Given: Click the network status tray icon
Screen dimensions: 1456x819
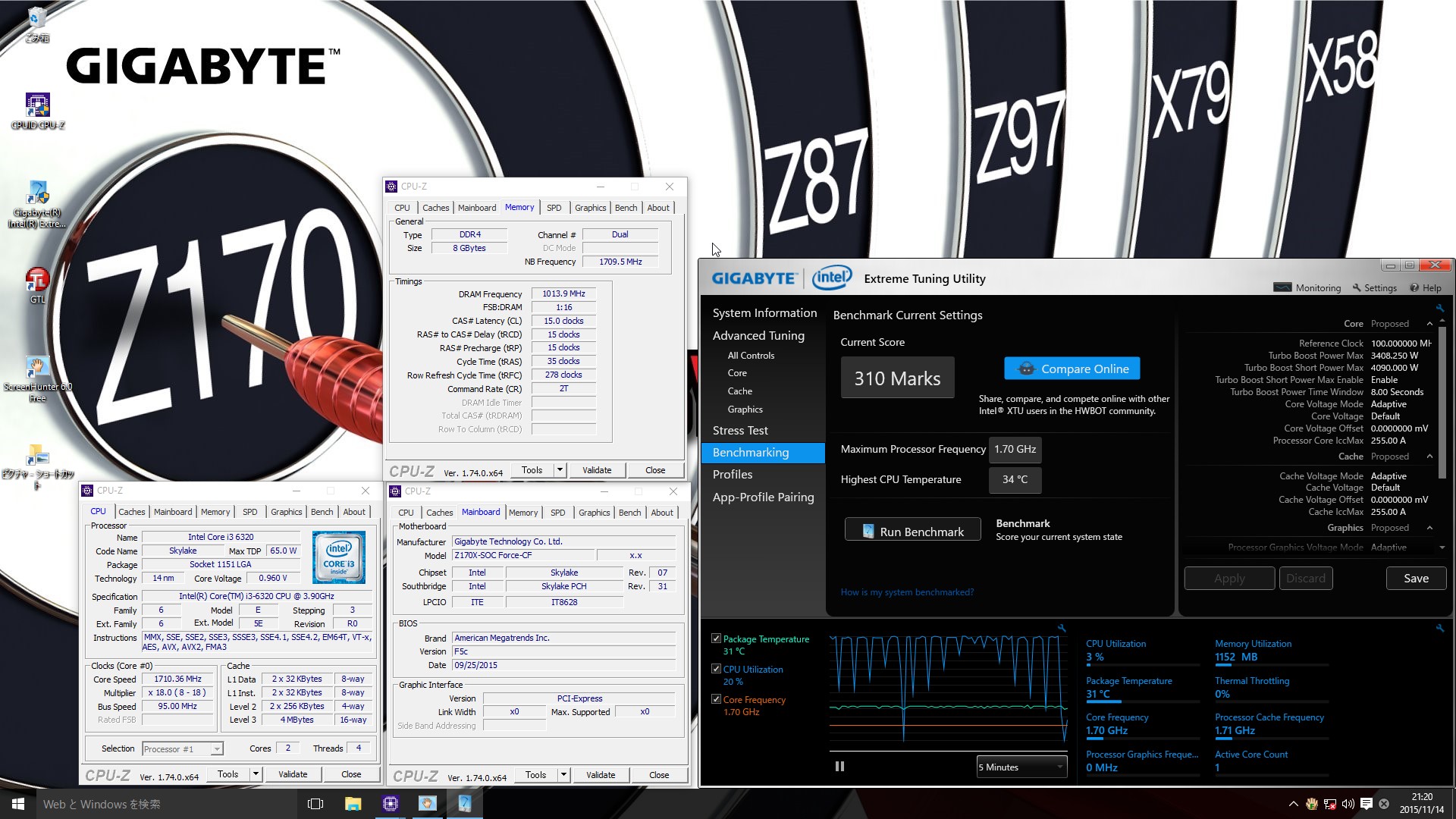Looking at the screenshot, I should (x=1329, y=804).
